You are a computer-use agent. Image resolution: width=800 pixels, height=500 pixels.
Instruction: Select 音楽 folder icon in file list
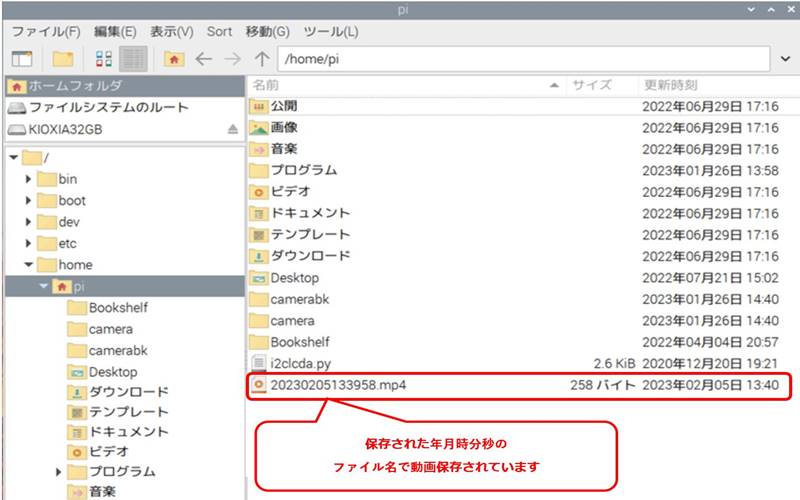coord(259,149)
